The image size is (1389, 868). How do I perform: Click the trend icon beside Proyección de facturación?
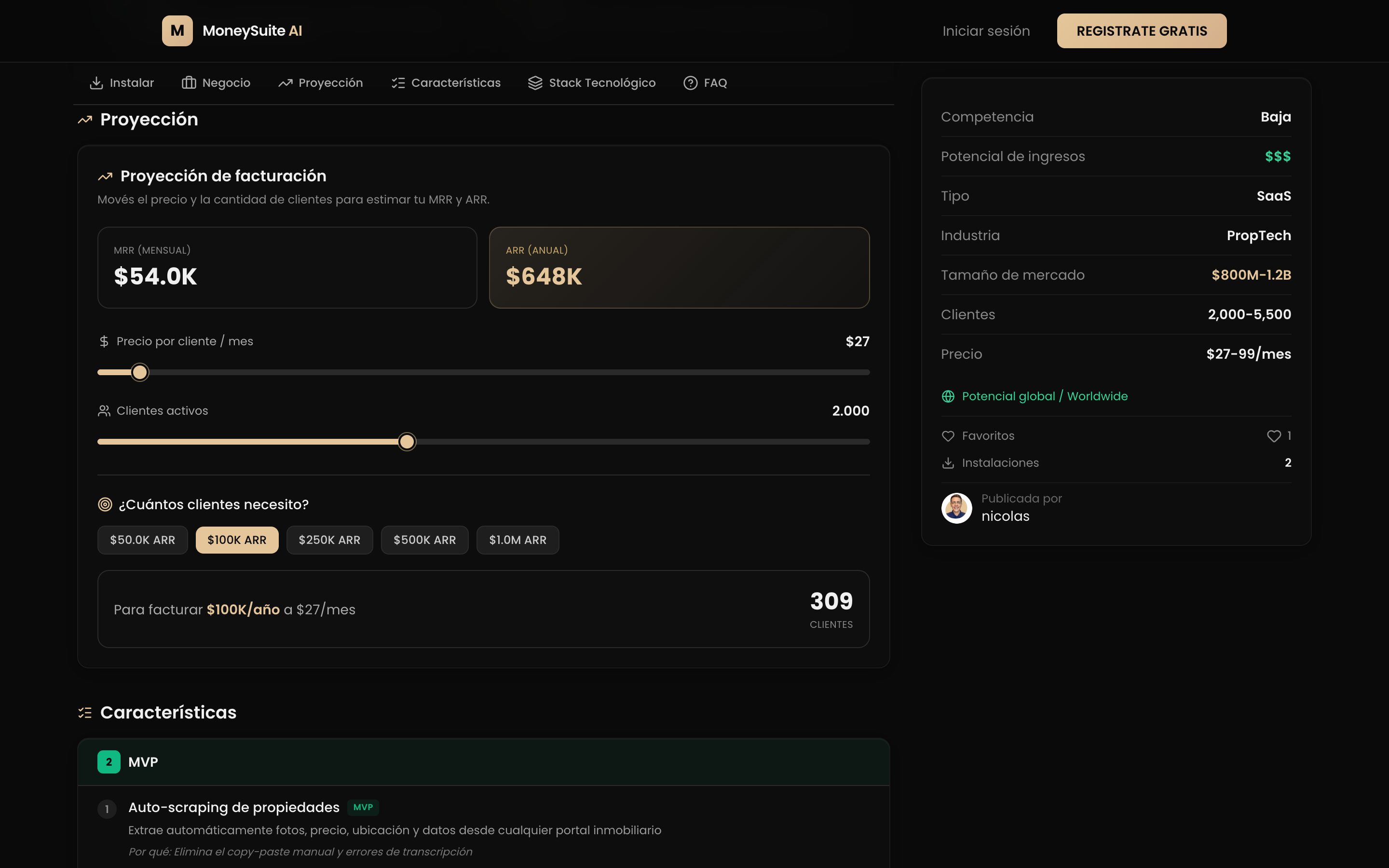(105, 177)
